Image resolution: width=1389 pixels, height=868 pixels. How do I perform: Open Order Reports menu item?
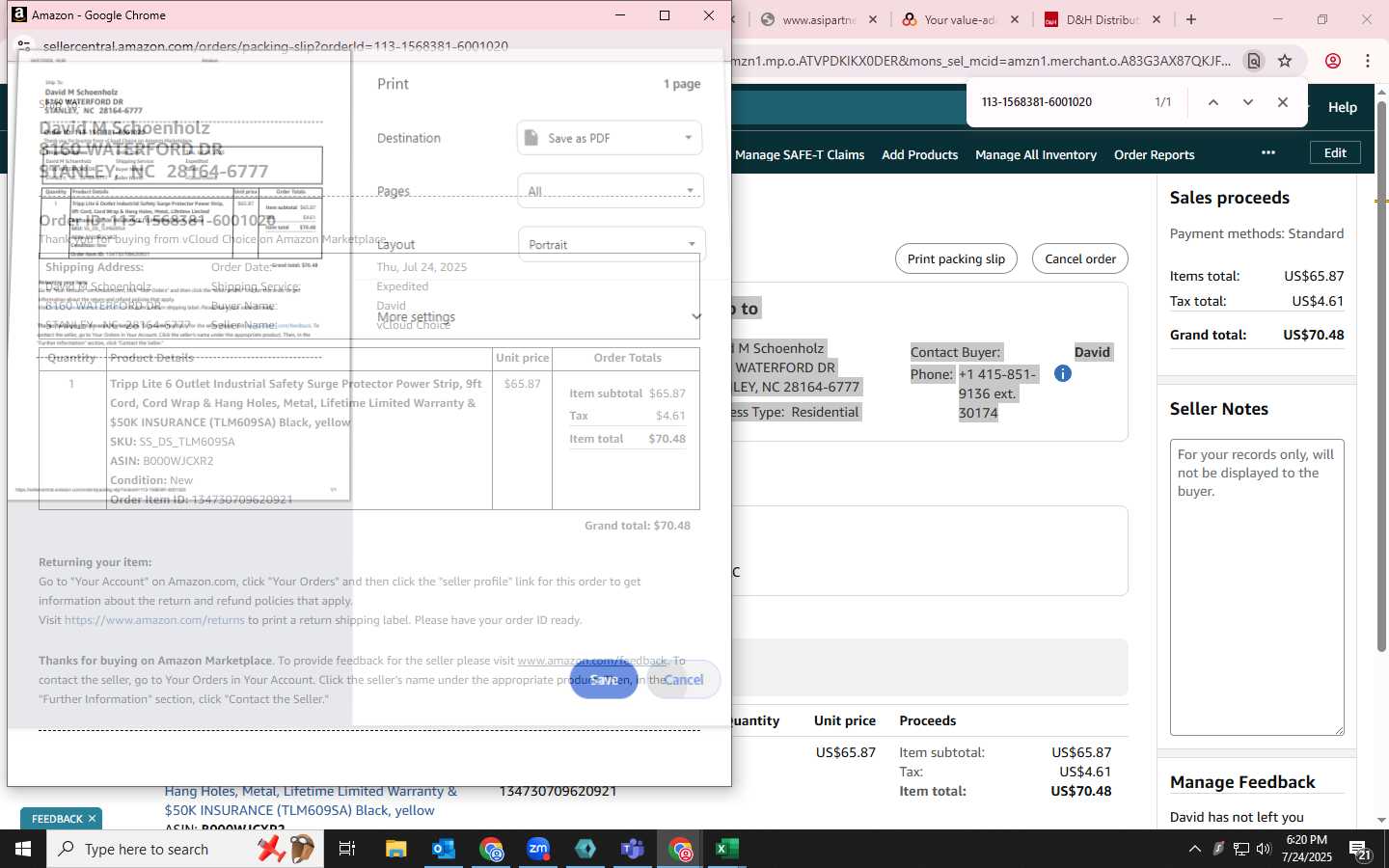pyautogui.click(x=1154, y=154)
